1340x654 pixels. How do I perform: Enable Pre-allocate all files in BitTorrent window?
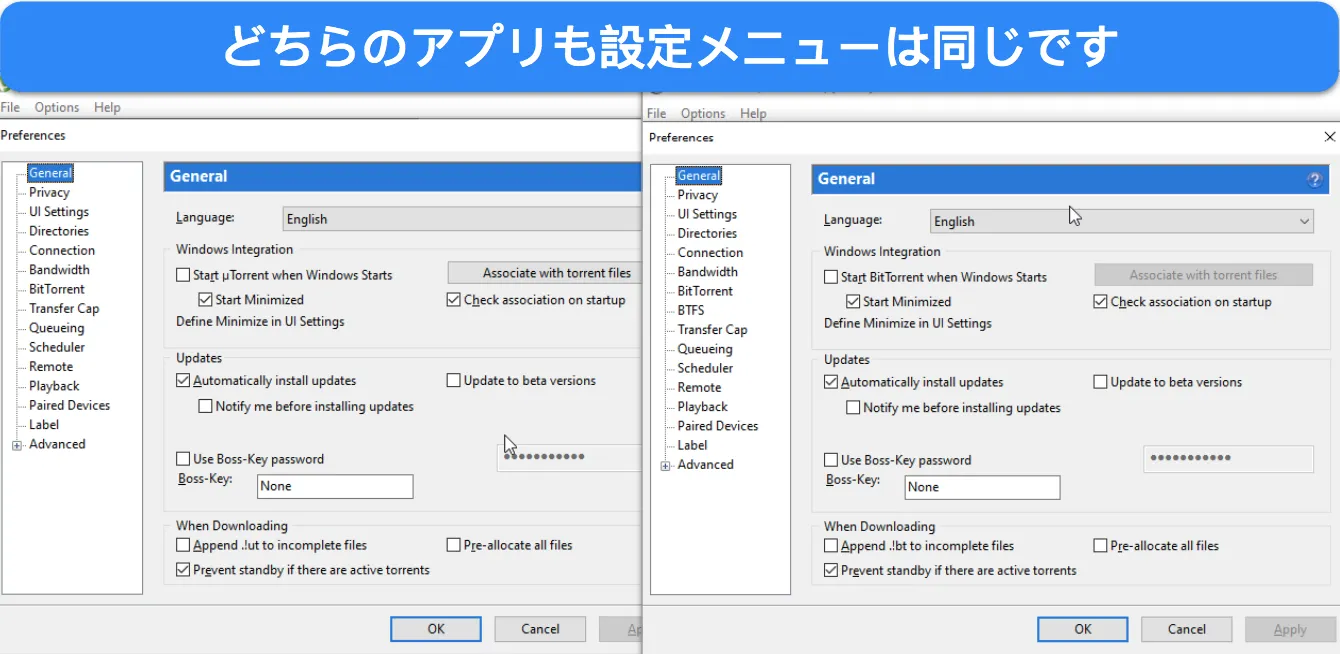coord(1101,546)
